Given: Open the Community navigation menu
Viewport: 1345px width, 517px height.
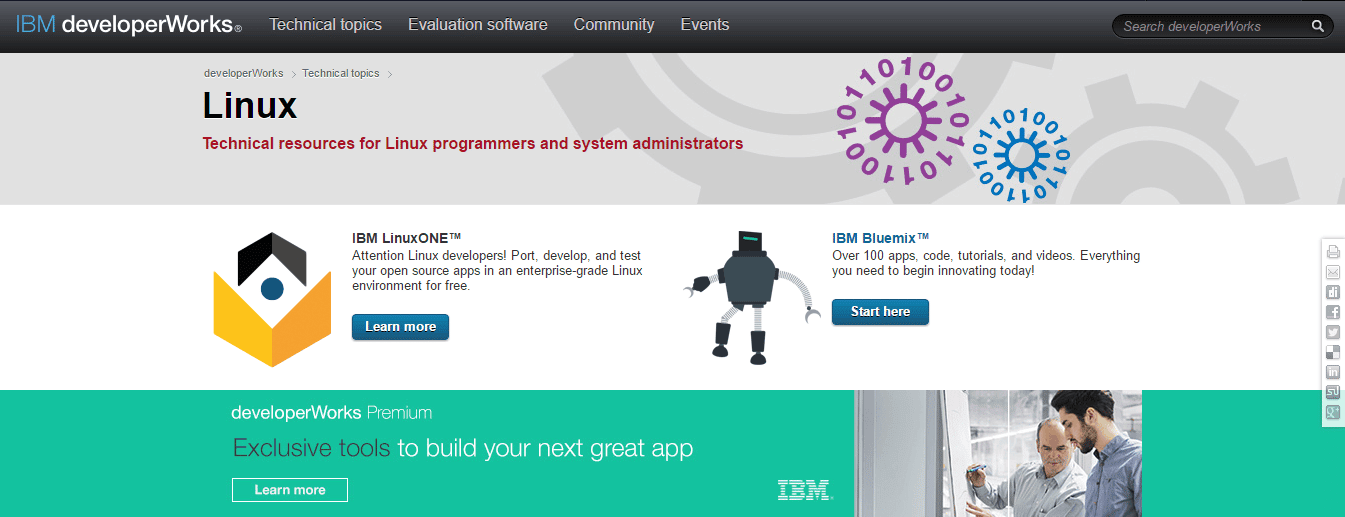Looking at the screenshot, I should [x=614, y=25].
